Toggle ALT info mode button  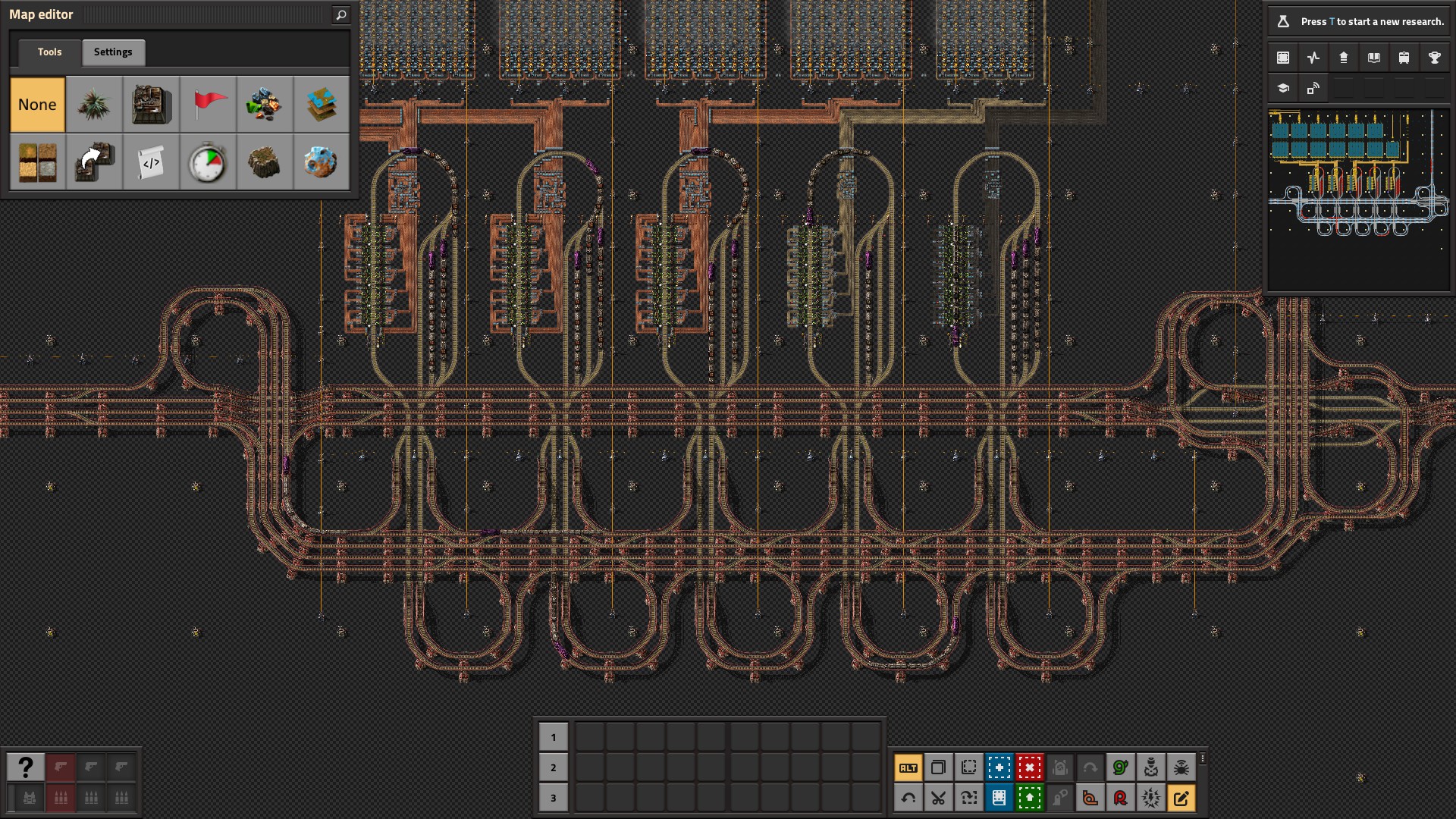[908, 767]
